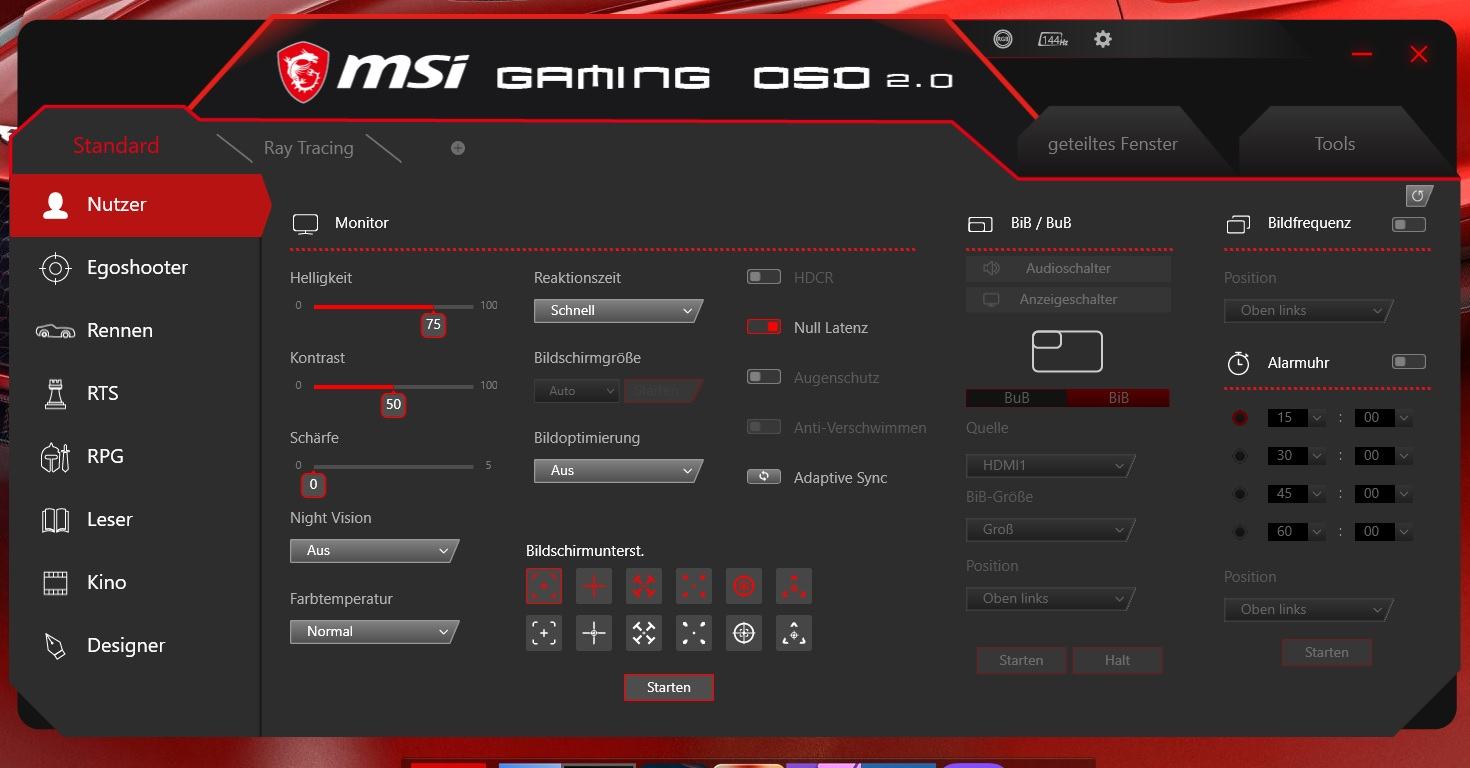Select the red triangle-dots crosshair
This screenshot has height=768, width=1470.
click(794, 586)
